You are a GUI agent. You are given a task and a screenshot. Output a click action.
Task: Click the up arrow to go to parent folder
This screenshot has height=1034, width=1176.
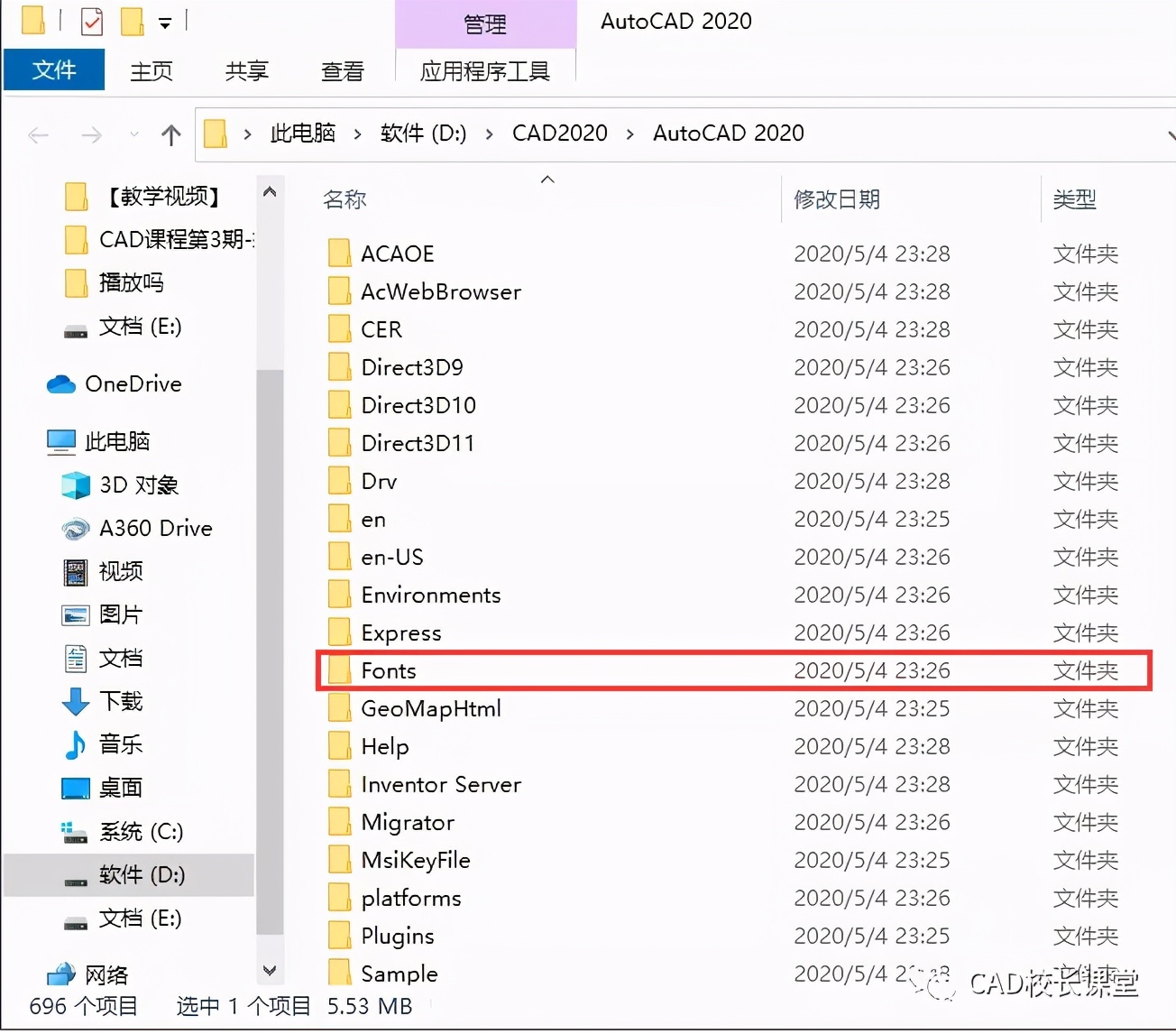coord(170,134)
